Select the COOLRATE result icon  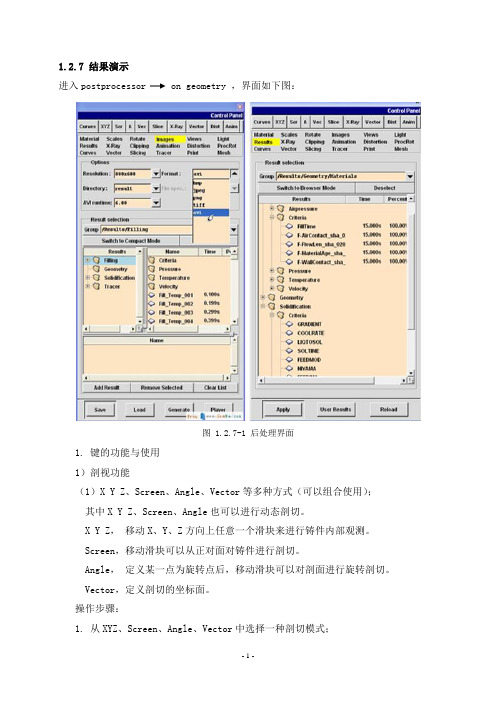point(289,333)
